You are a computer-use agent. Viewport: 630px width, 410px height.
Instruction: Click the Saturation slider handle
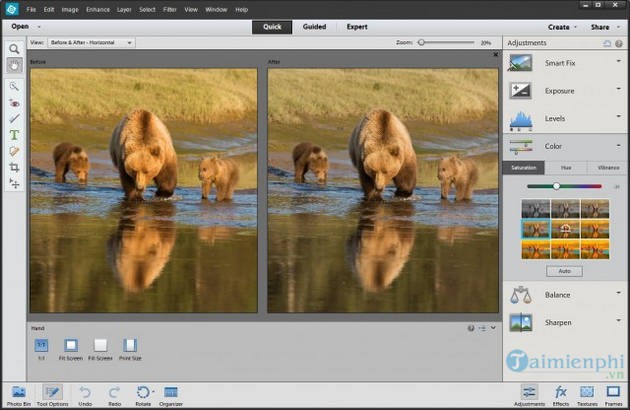(x=556, y=186)
